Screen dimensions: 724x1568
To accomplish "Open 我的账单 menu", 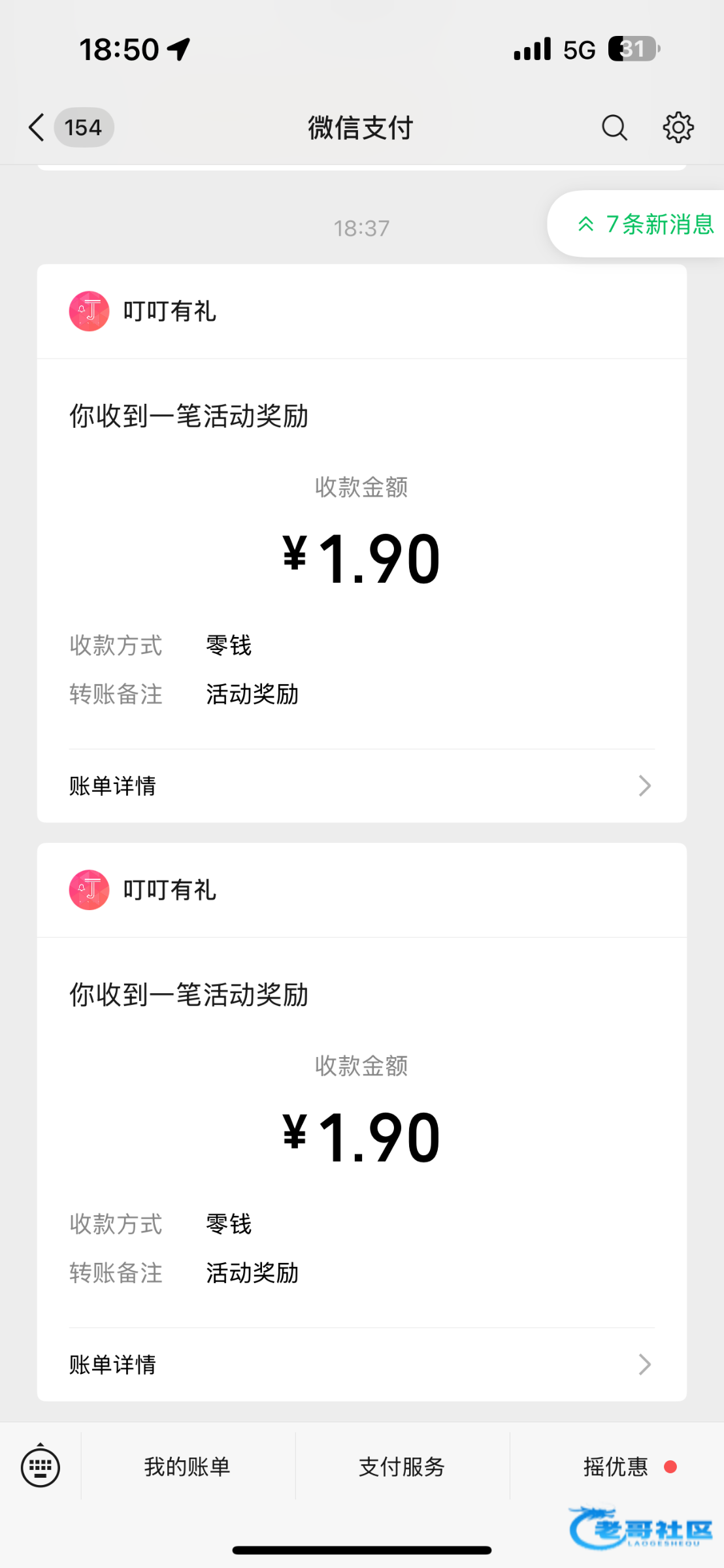I will [188, 1467].
